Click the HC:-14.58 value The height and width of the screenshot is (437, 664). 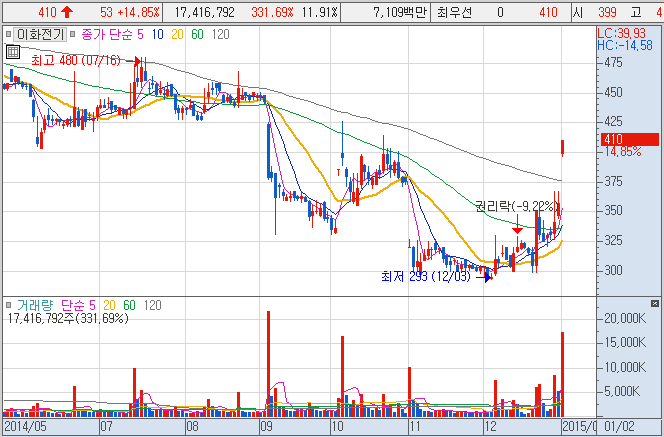[625, 45]
